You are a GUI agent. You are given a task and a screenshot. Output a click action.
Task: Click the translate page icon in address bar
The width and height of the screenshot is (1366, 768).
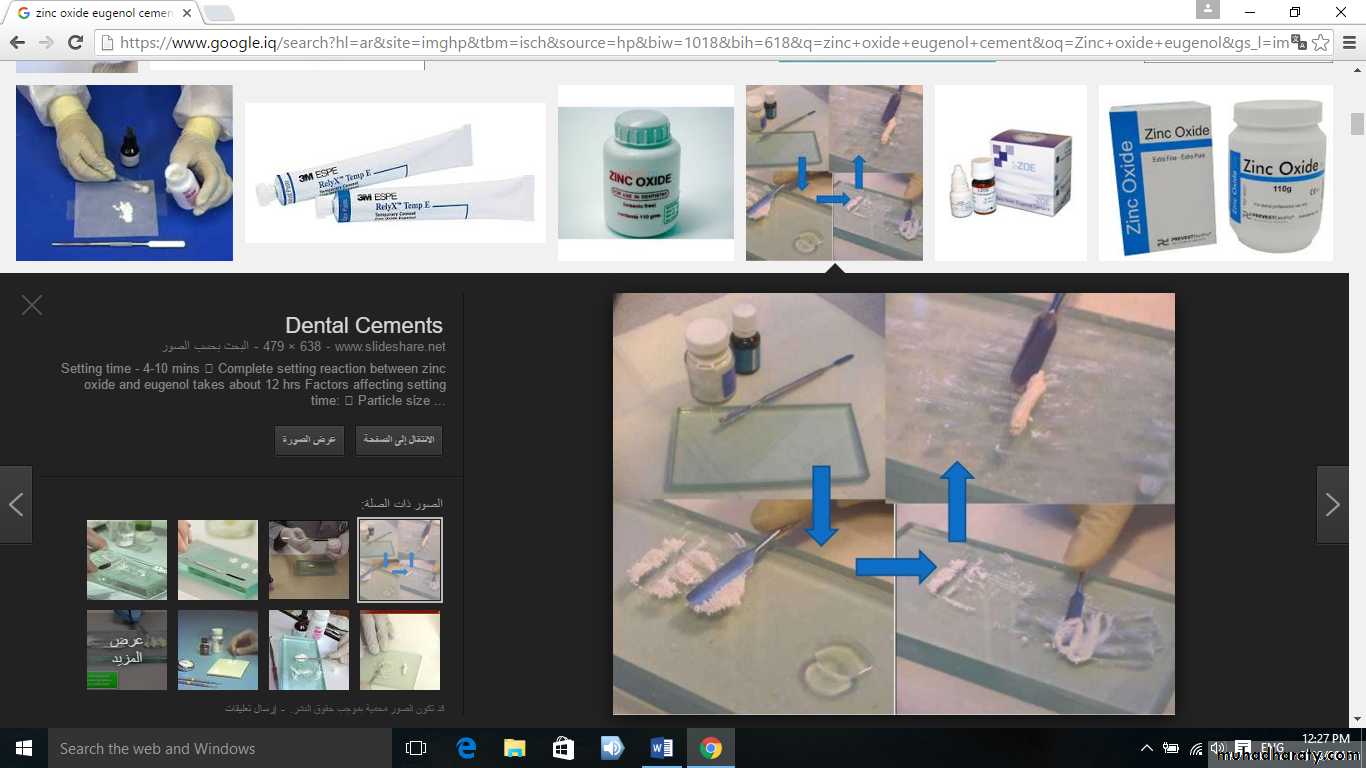[1298, 42]
